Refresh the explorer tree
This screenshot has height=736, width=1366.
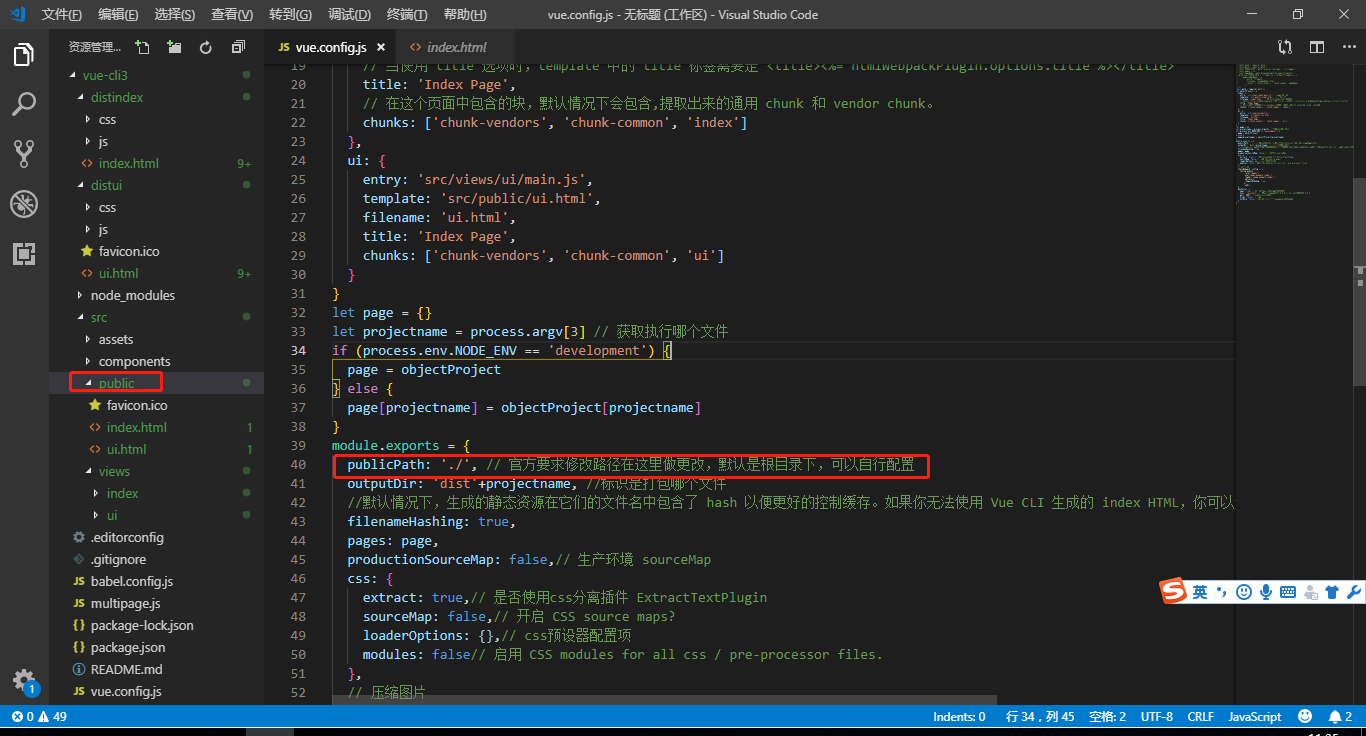click(x=206, y=47)
